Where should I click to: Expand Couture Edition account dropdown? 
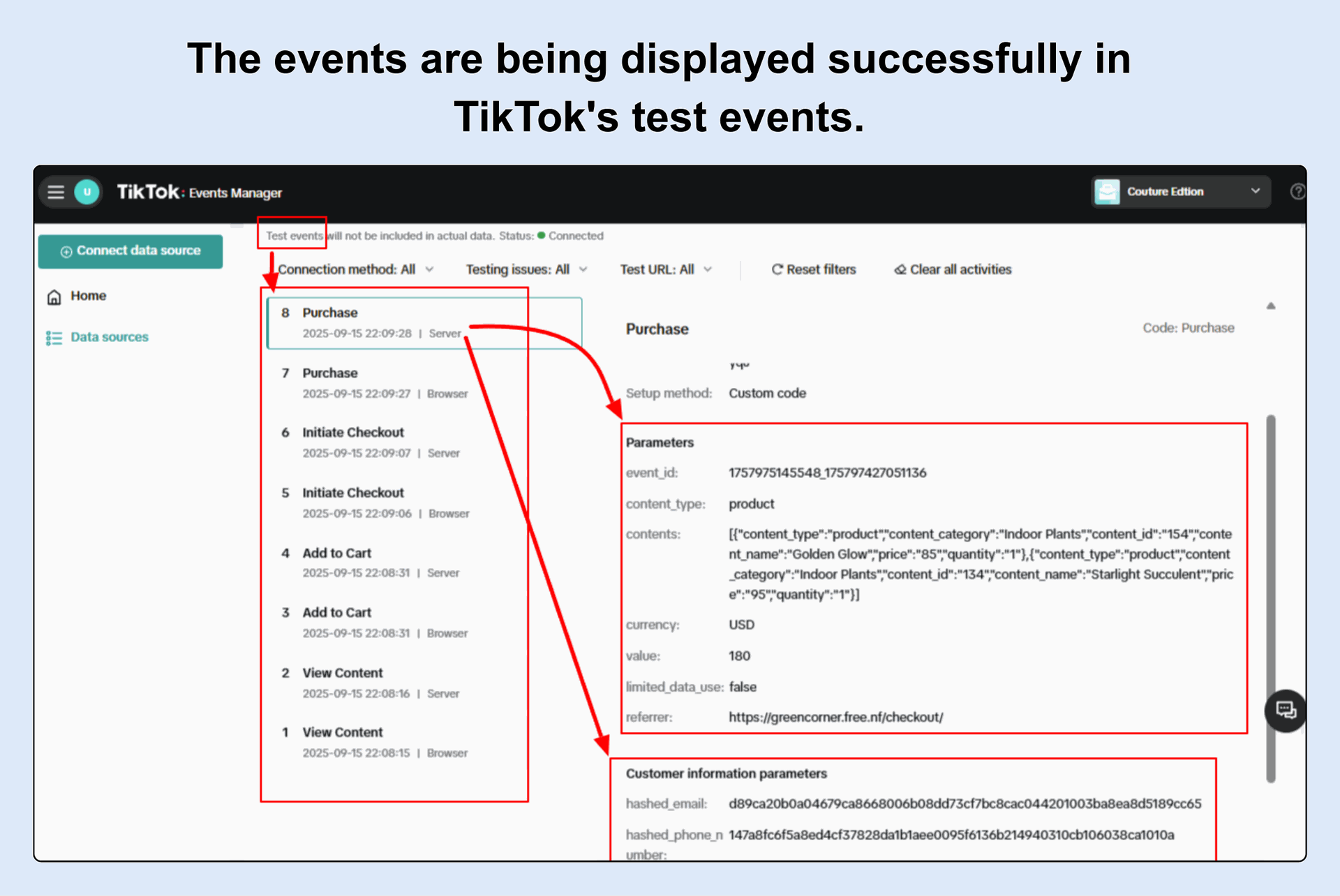pos(1255,191)
